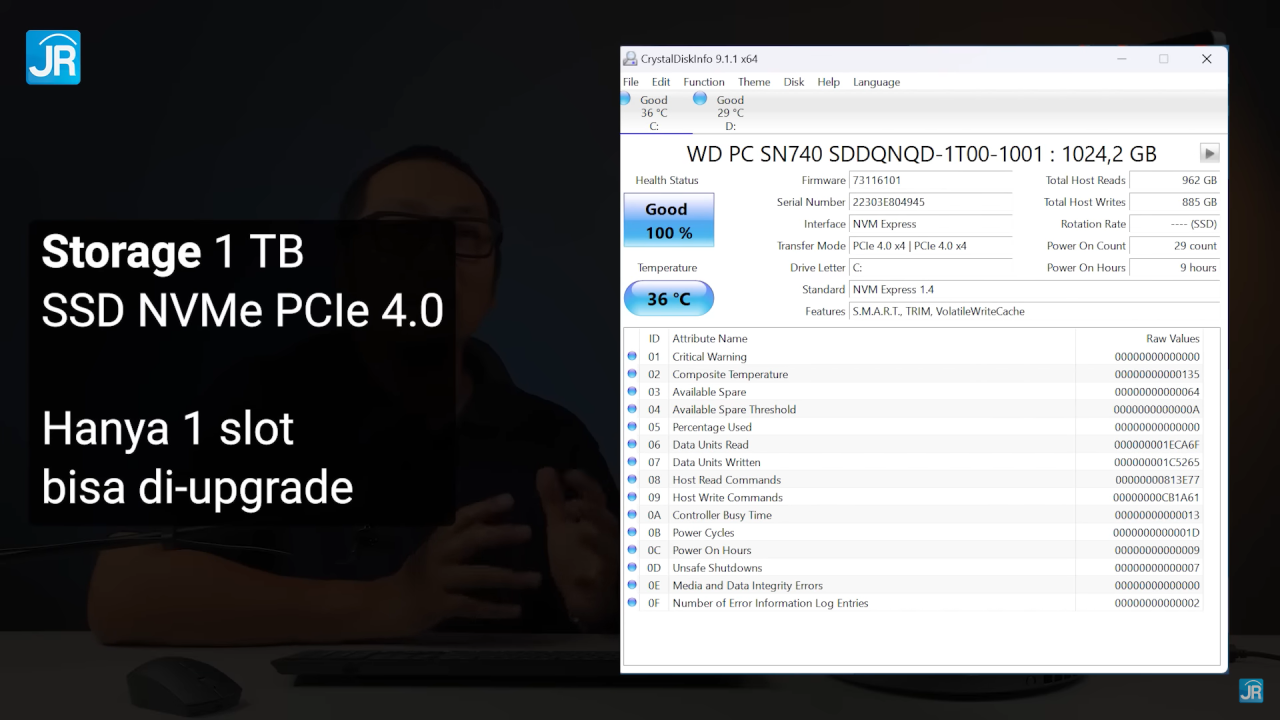
Task: Click the Raw Values column header
Action: pos(1172,339)
